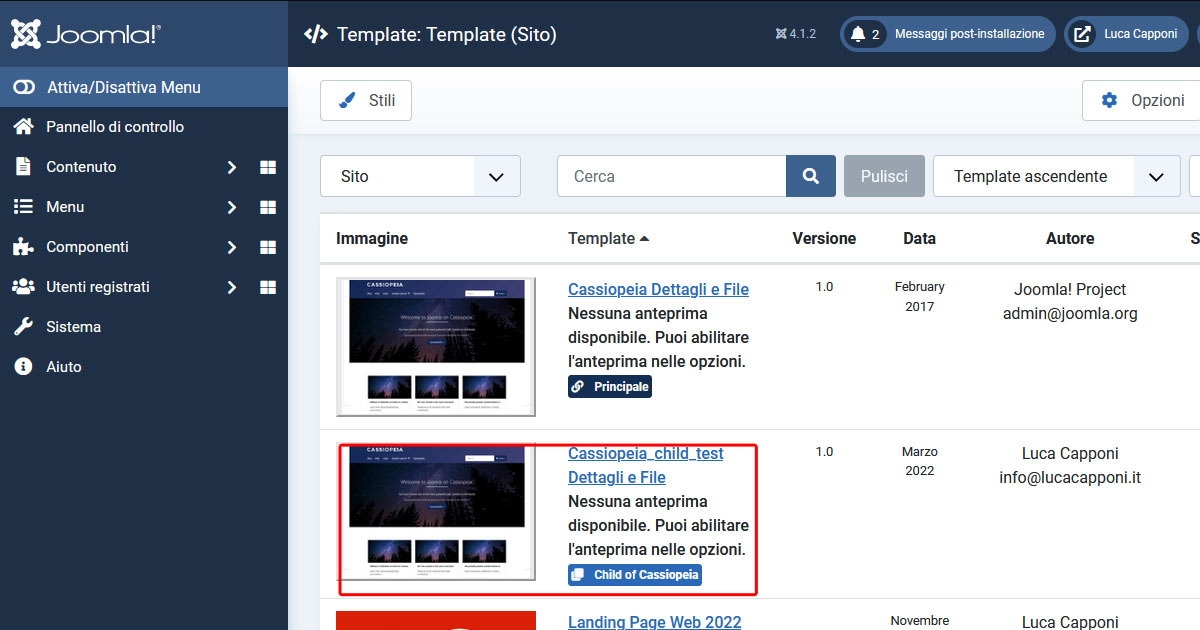Open the Contenuto dashboard grid icon
The width and height of the screenshot is (1200, 630).
point(268,167)
